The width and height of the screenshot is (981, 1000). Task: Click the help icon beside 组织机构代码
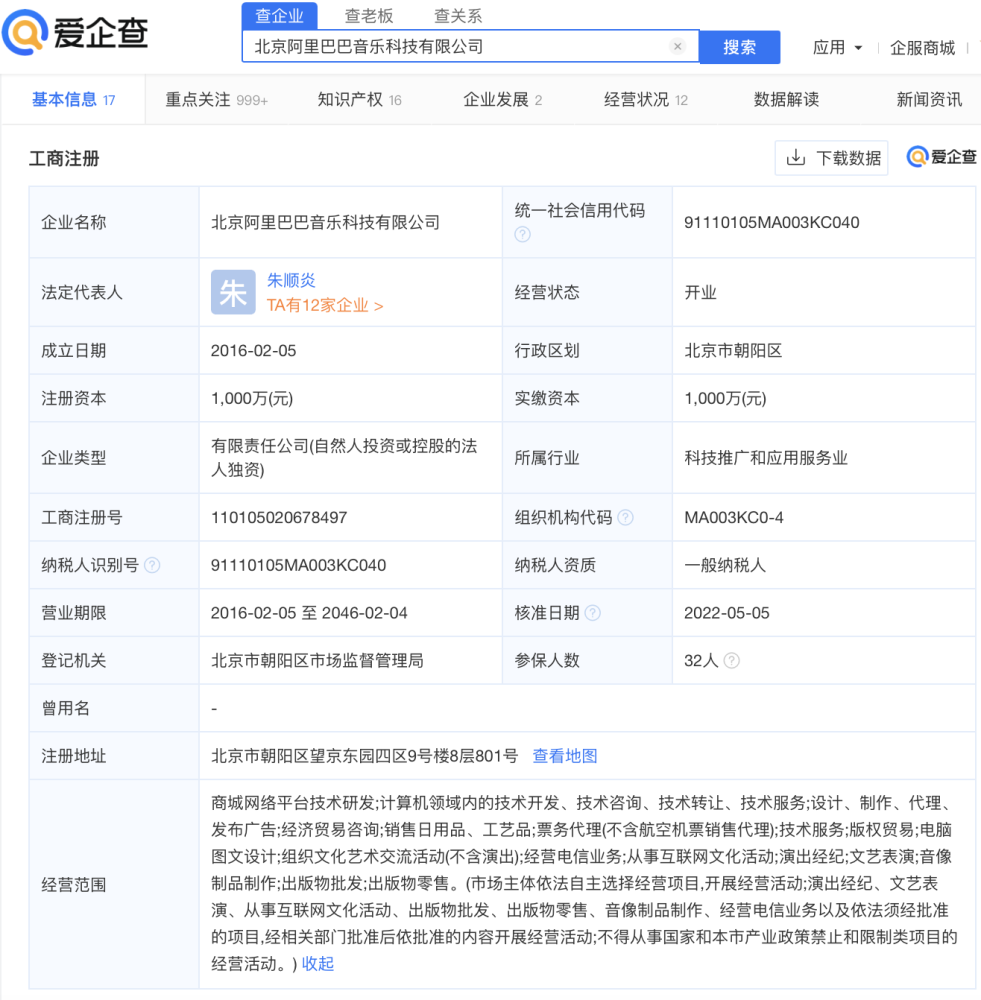tap(626, 517)
